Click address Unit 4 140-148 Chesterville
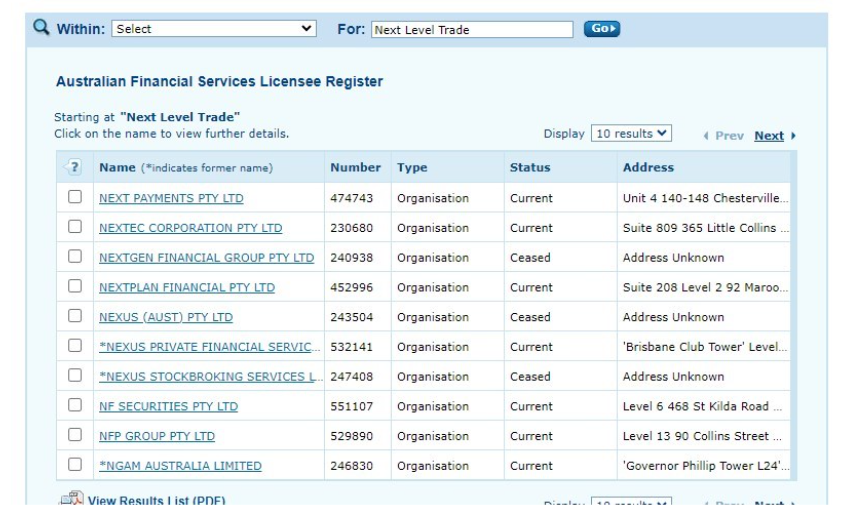Screen dimensions: 852x508 click(705, 198)
